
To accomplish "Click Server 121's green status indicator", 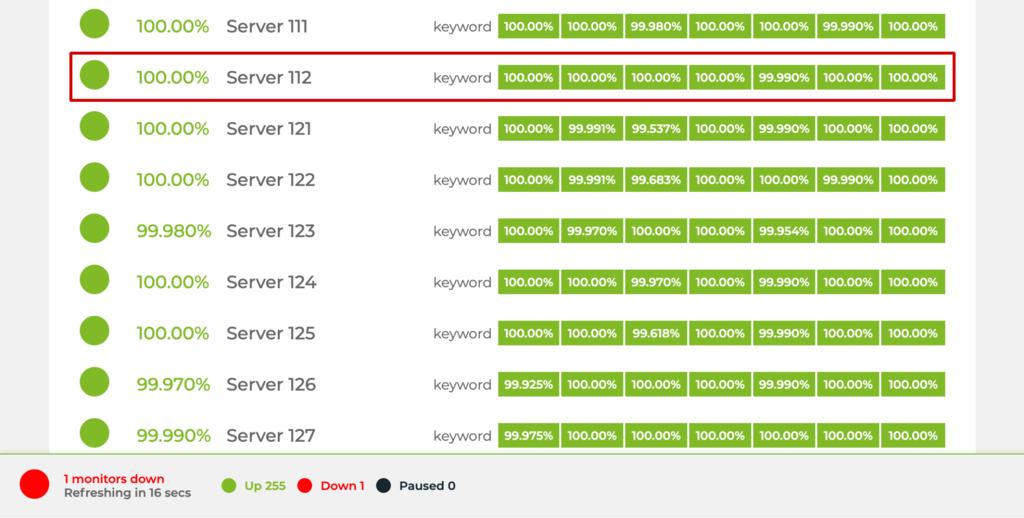I will 94,126.
